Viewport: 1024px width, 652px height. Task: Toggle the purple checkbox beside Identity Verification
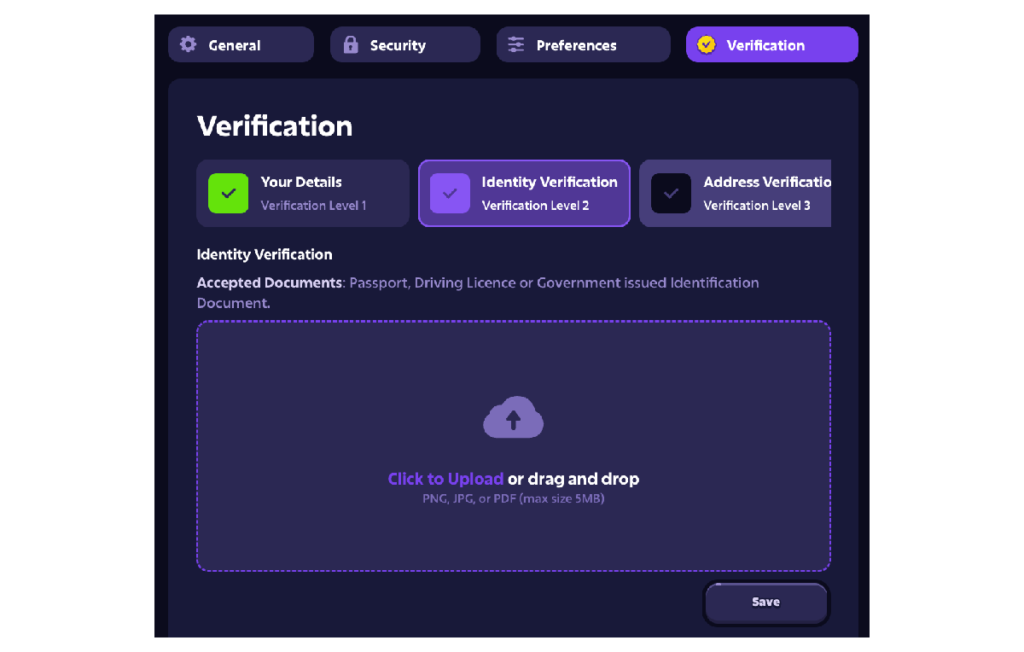(x=449, y=193)
